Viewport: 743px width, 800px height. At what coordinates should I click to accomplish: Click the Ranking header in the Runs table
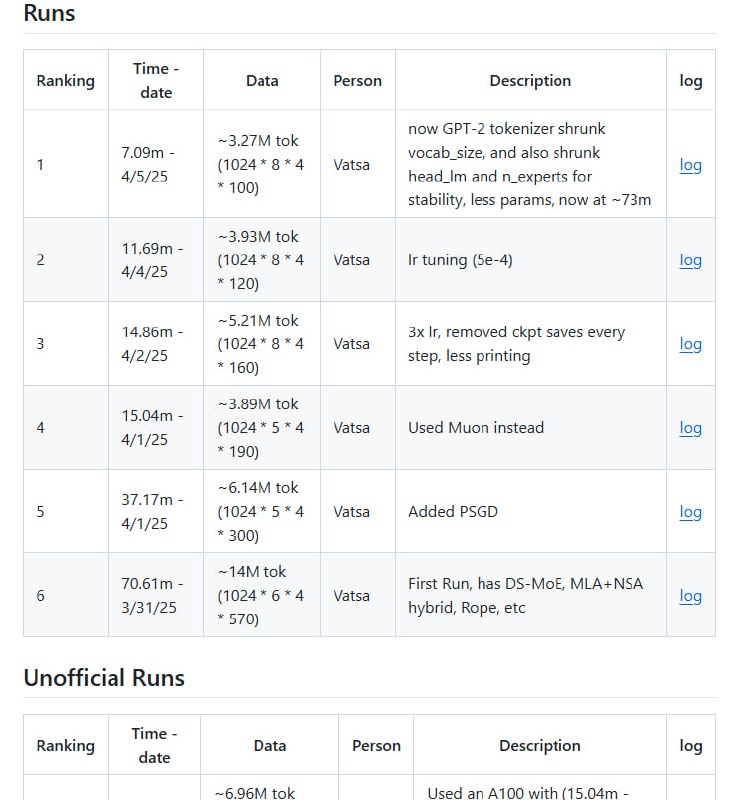(65, 81)
